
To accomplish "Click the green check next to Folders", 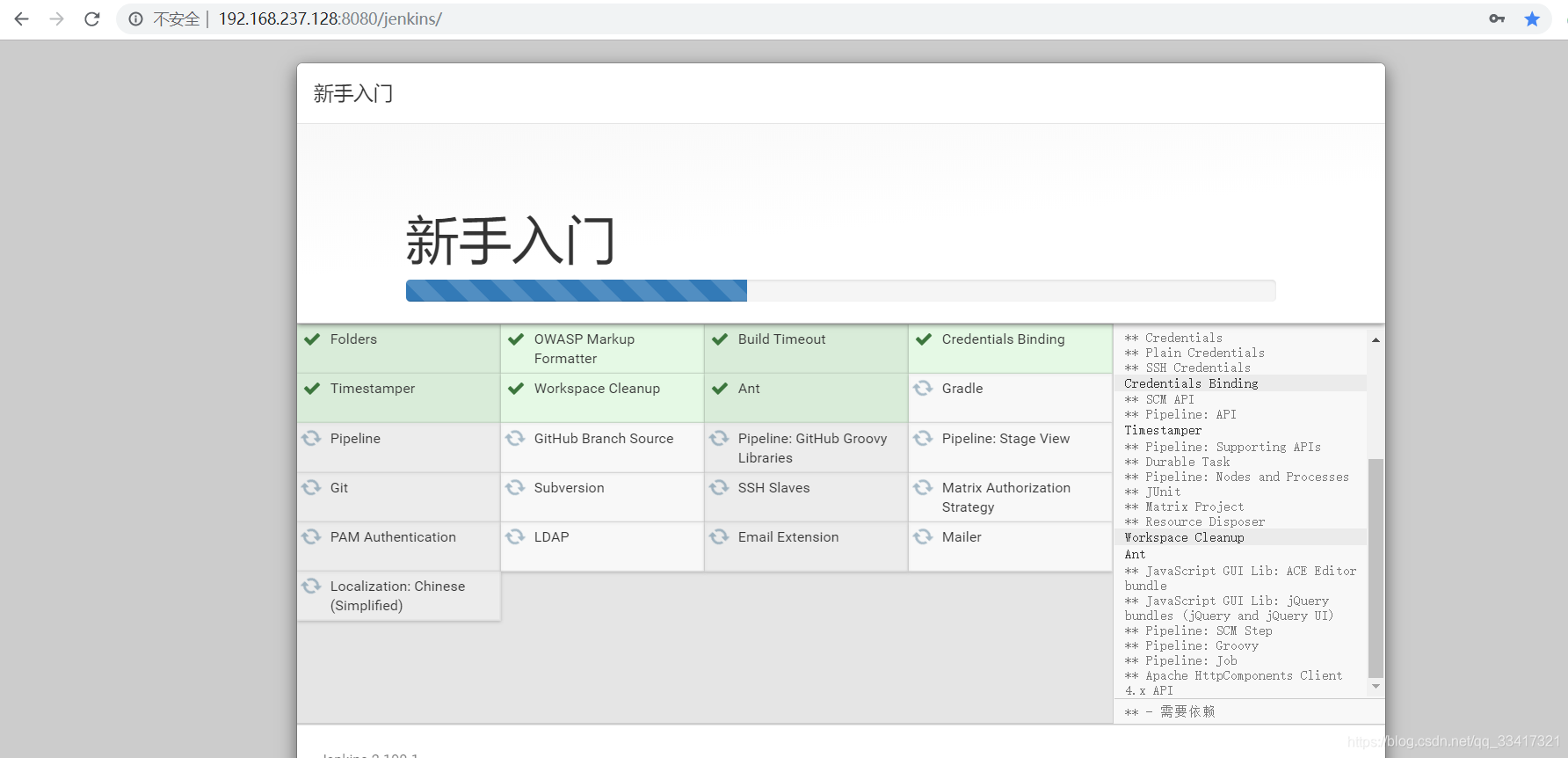I will (x=312, y=339).
